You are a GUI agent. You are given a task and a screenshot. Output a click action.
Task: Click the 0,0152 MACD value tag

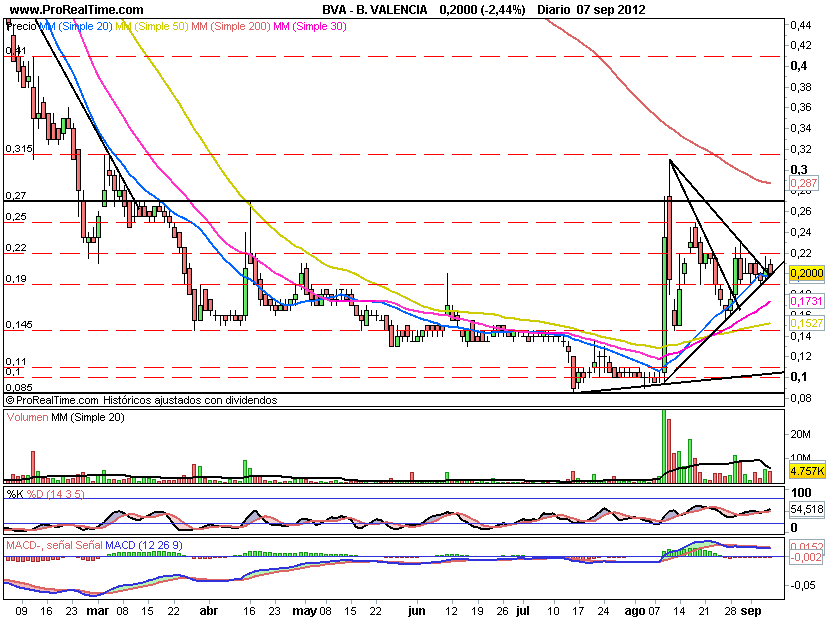pos(806,546)
